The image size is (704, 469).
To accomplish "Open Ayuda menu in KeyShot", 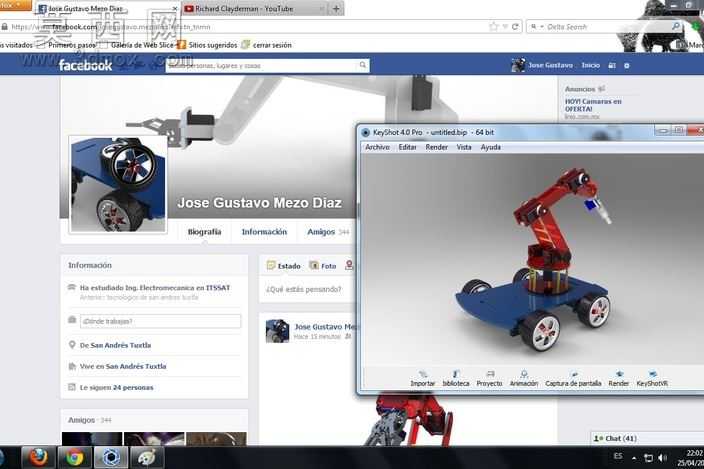I will point(490,147).
